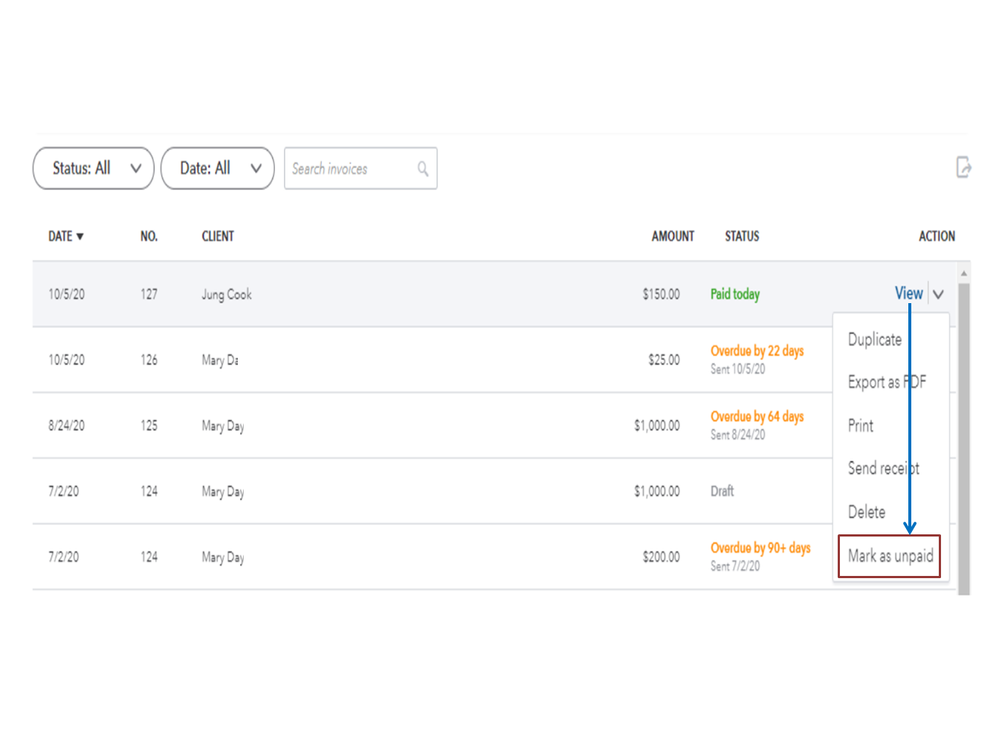The height and width of the screenshot is (749, 999).
Task: Open the Date: All filter dropdown
Action: (217, 168)
